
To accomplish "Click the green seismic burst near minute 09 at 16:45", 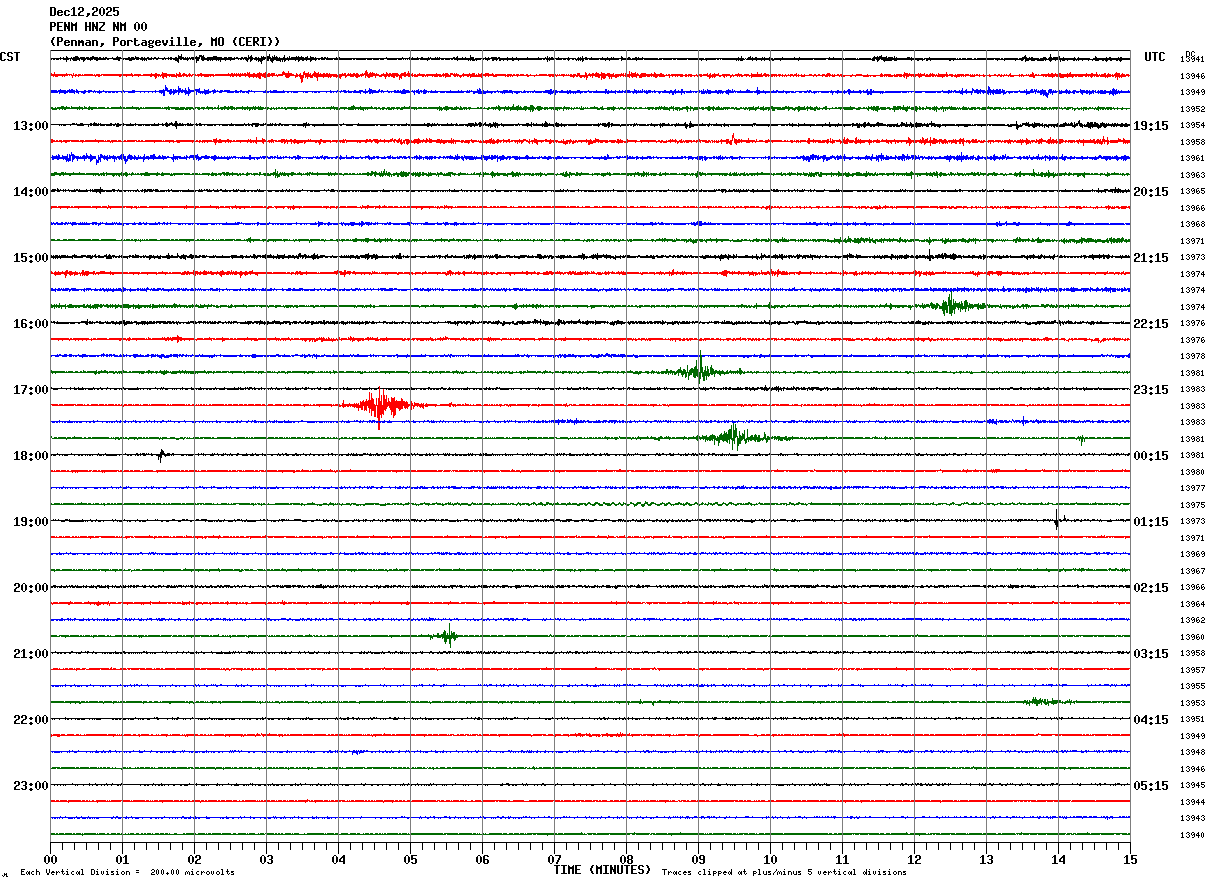I will [x=702, y=370].
